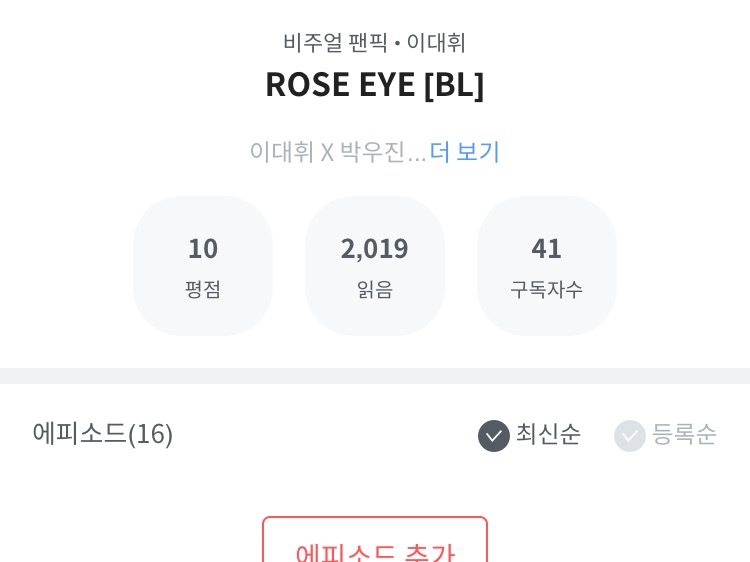Tap the 2,019 read count
The width and height of the screenshot is (750, 562).
tap(375, 248)
